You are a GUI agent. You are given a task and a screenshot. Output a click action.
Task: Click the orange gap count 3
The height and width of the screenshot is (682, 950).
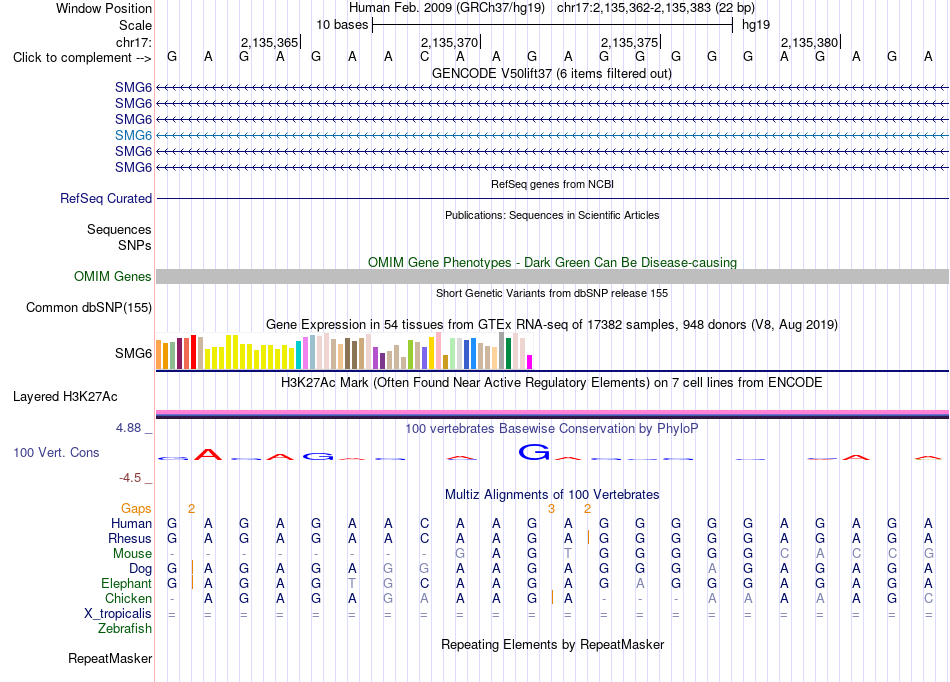(x=551, y=509)
